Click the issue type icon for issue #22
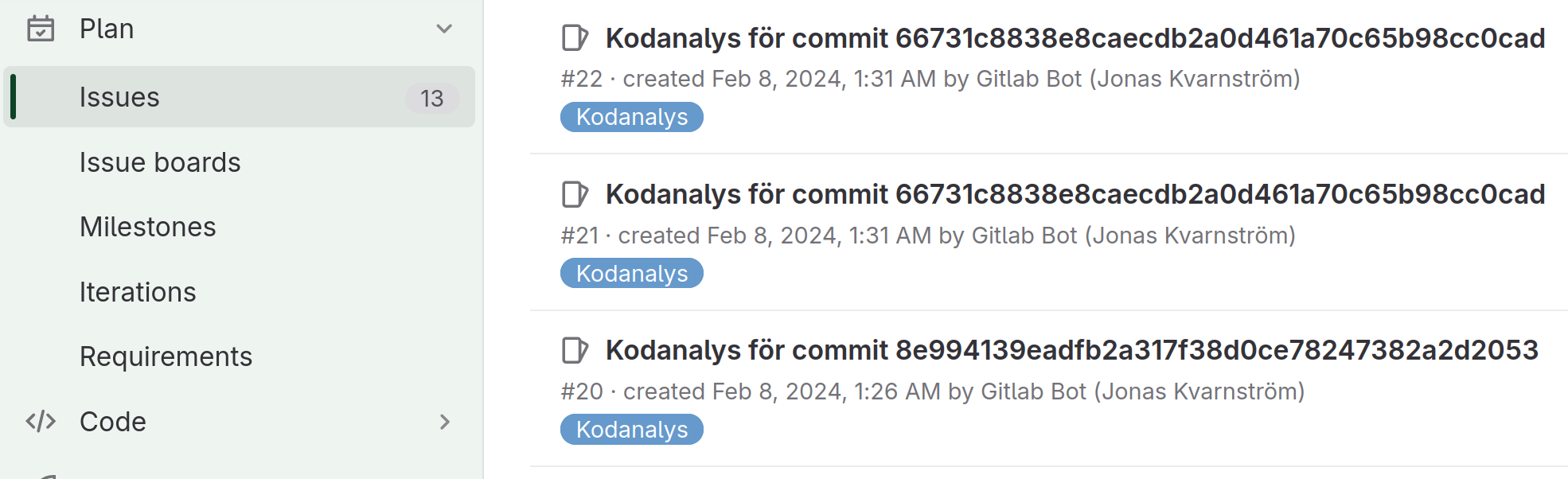The width and height of the screenshot is (1568, 479). pos(575,38)
